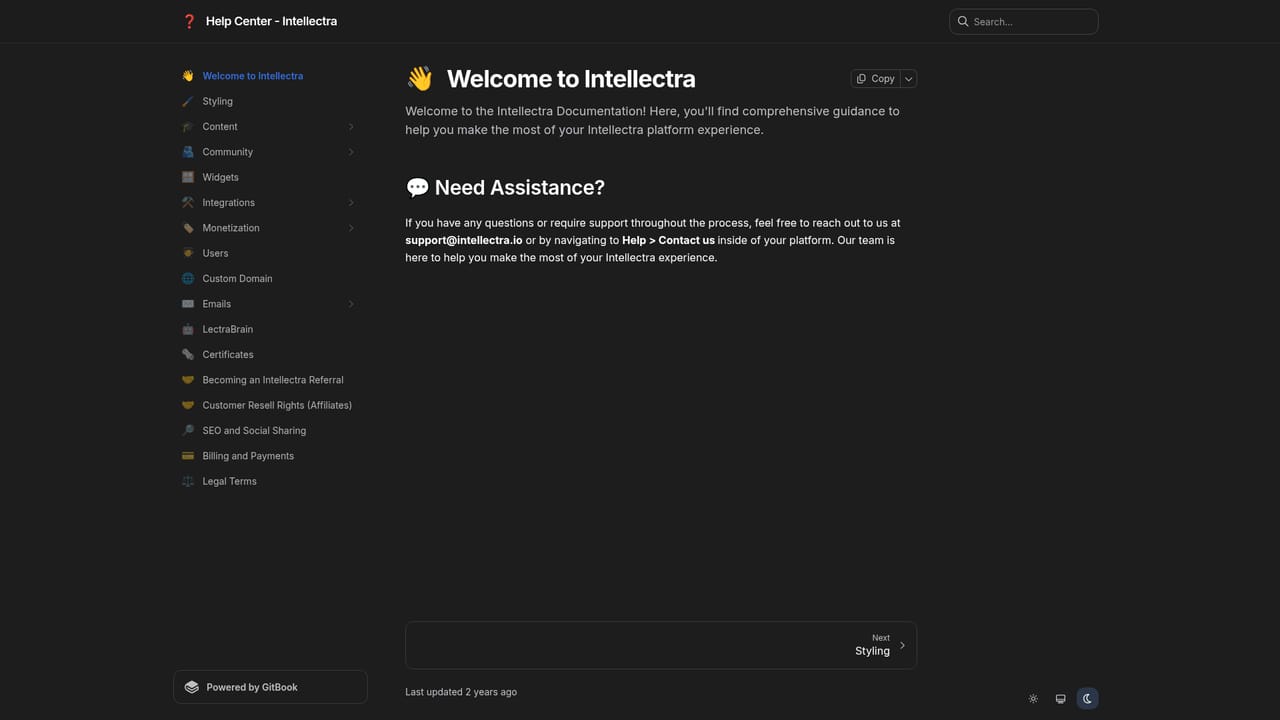
Task: Open the Legal Terms page label
Action: tap(229, 481)
